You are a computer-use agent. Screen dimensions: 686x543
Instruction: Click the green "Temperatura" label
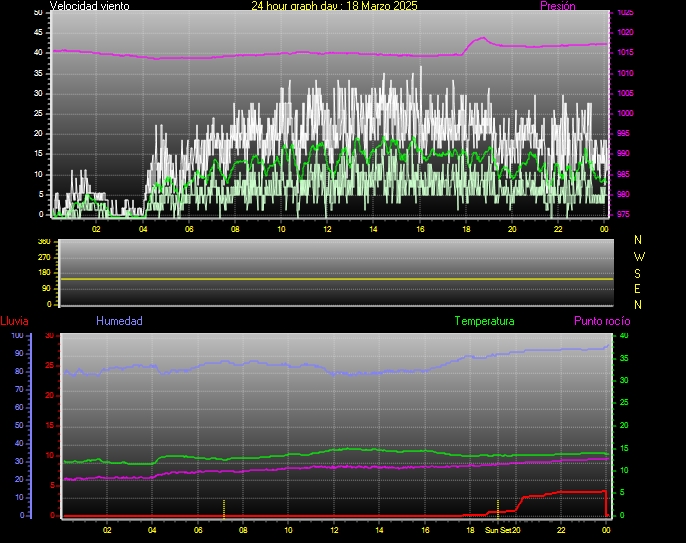[484, 321]
